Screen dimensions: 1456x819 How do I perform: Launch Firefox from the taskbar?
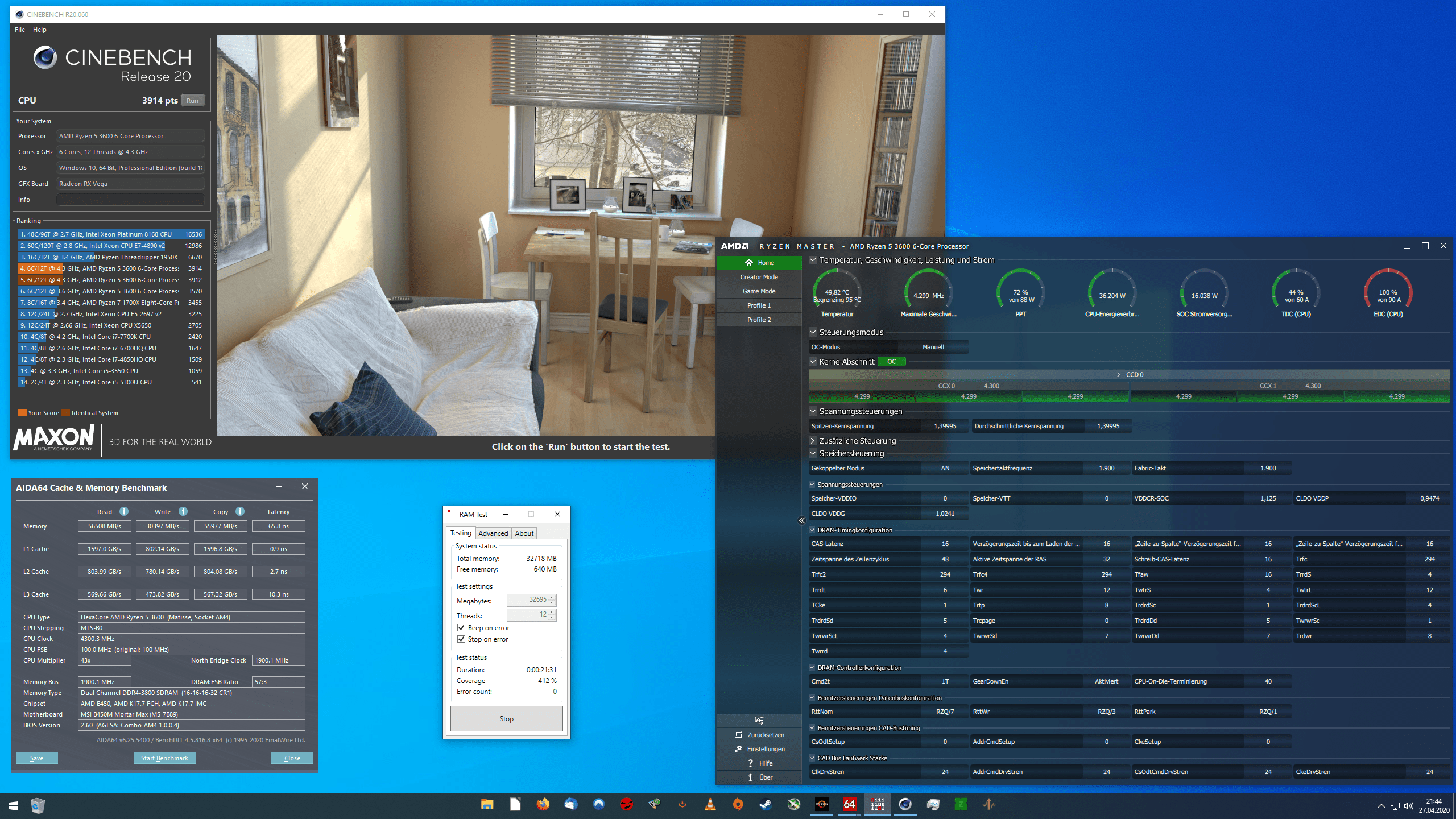click(543, 804)
